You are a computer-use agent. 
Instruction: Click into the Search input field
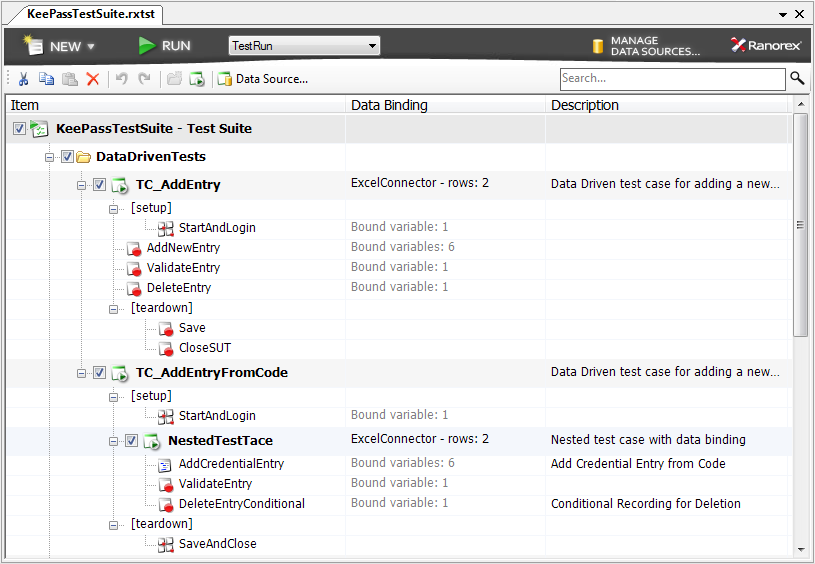click(673, 79)
